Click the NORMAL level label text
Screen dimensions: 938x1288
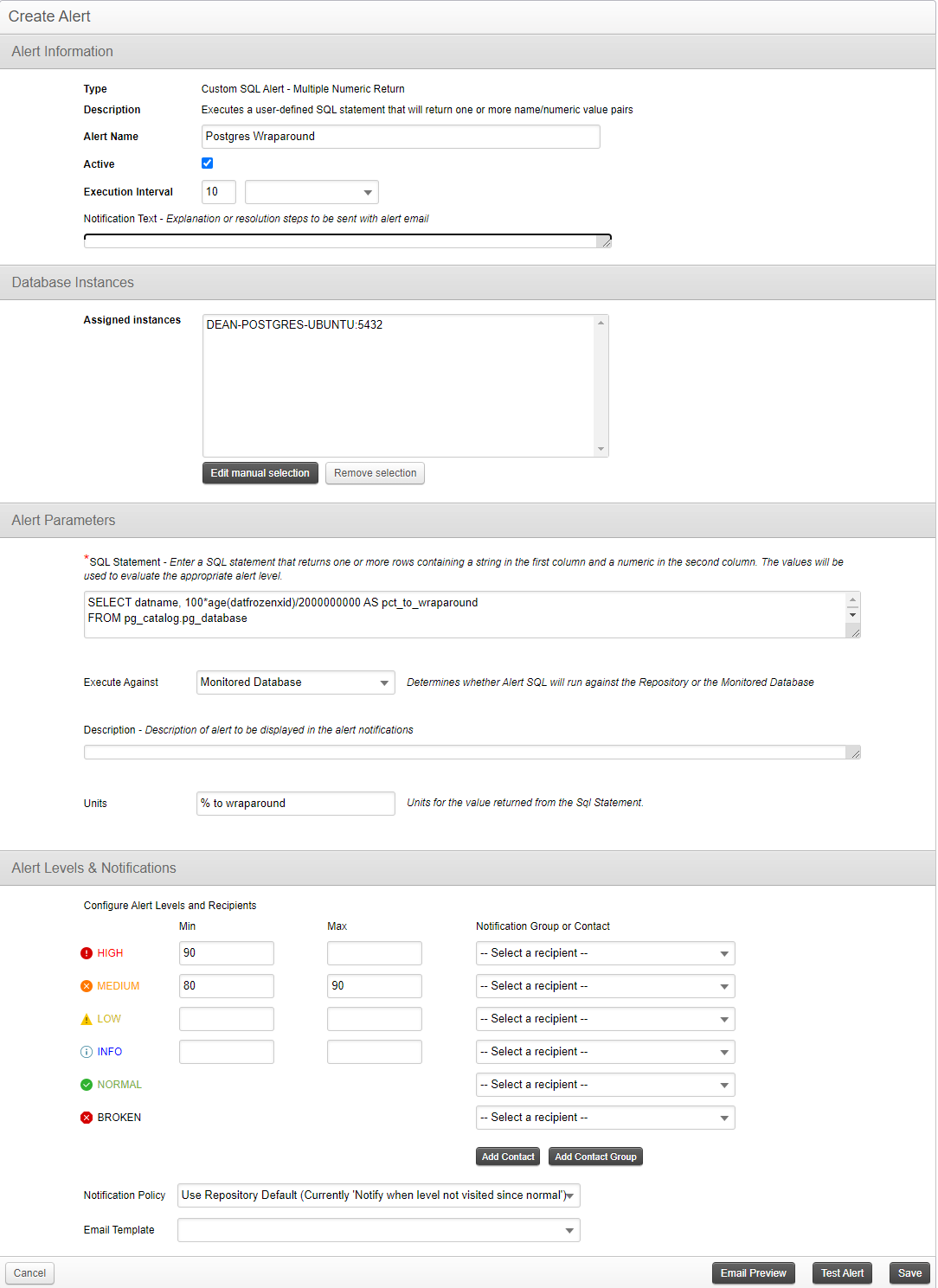click(119, 1085)
